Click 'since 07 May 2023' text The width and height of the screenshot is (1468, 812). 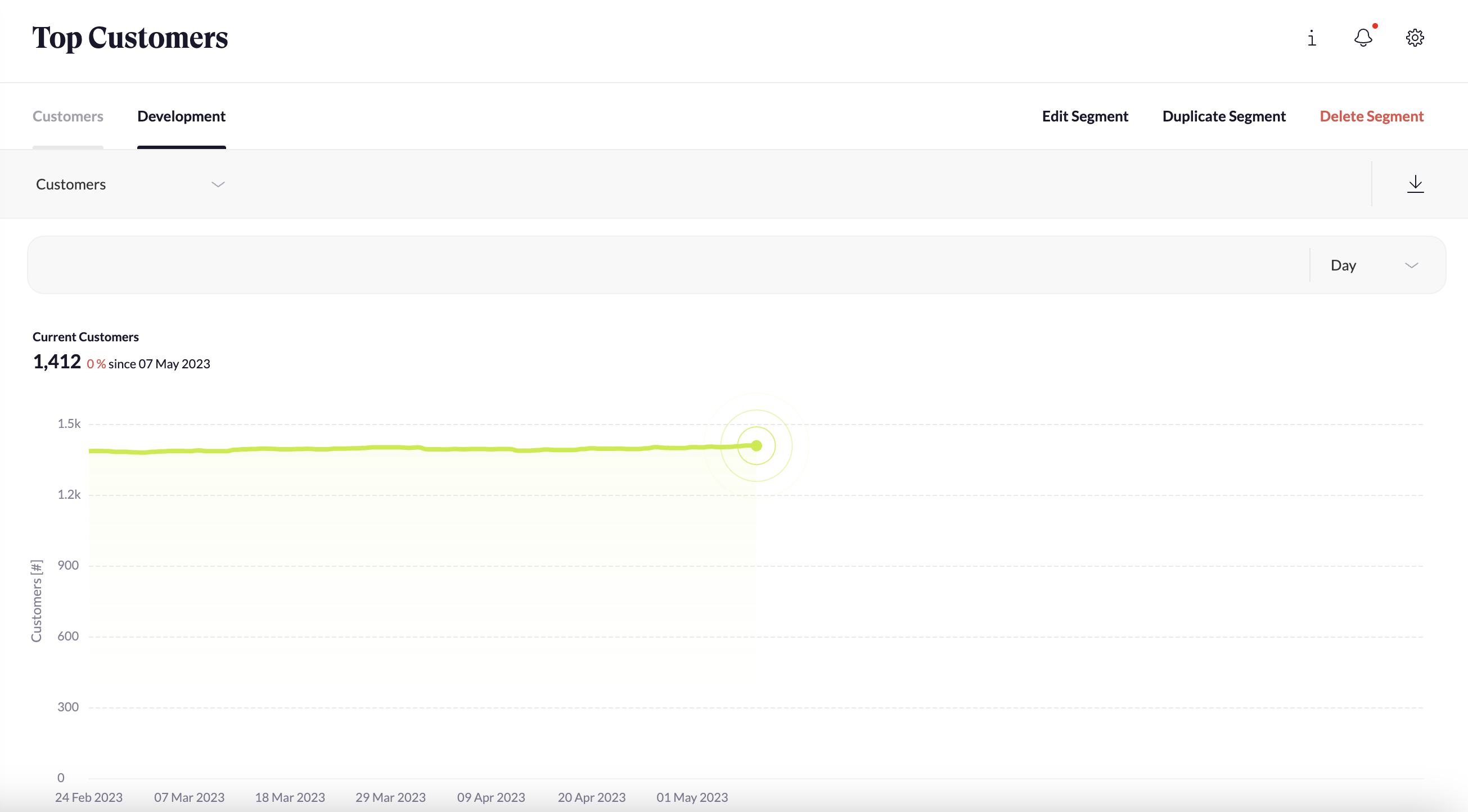pos(159,364)
